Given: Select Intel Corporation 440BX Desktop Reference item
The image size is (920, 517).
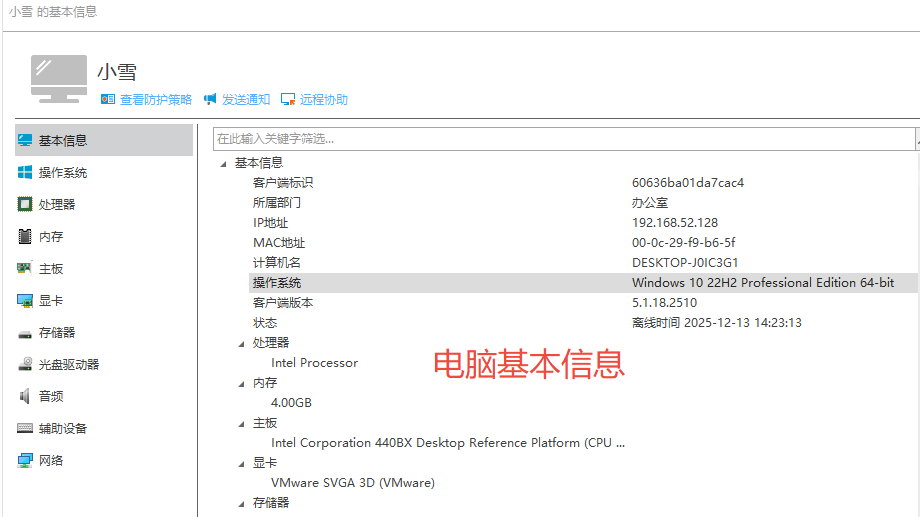Looking at the screenshot, I should pos(448,442).
